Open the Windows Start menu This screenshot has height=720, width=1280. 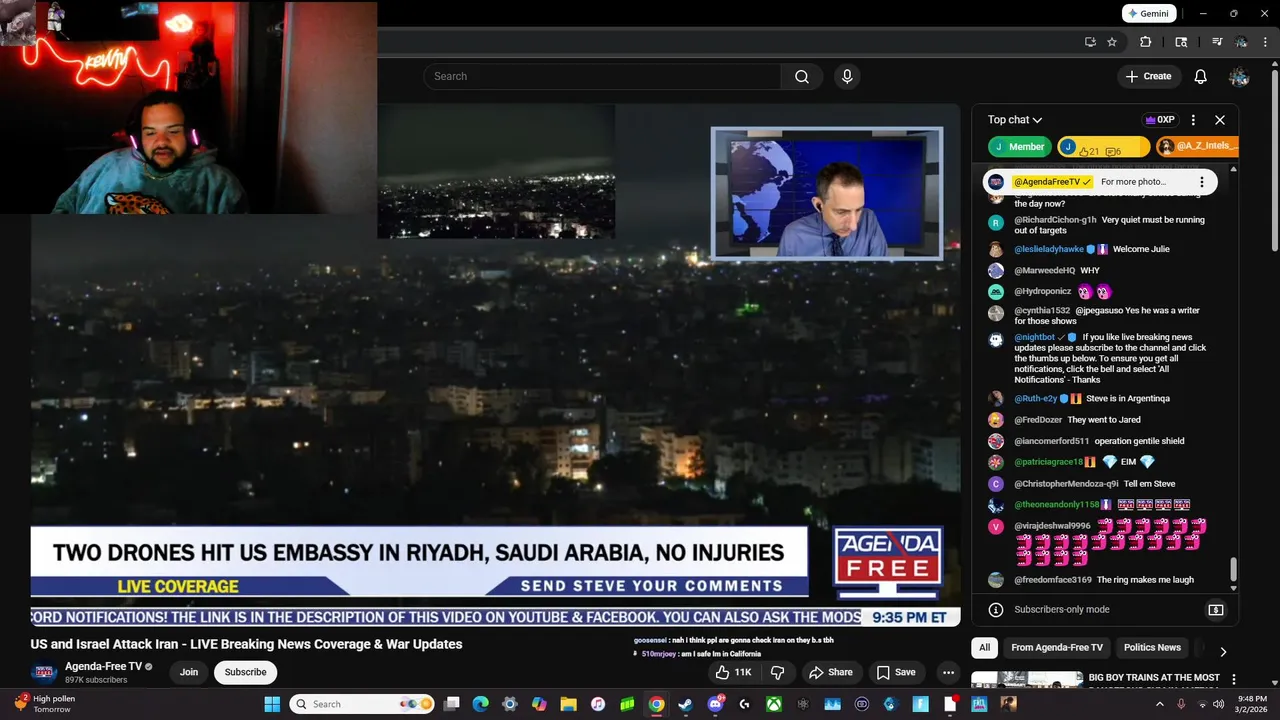click(272, 704)
